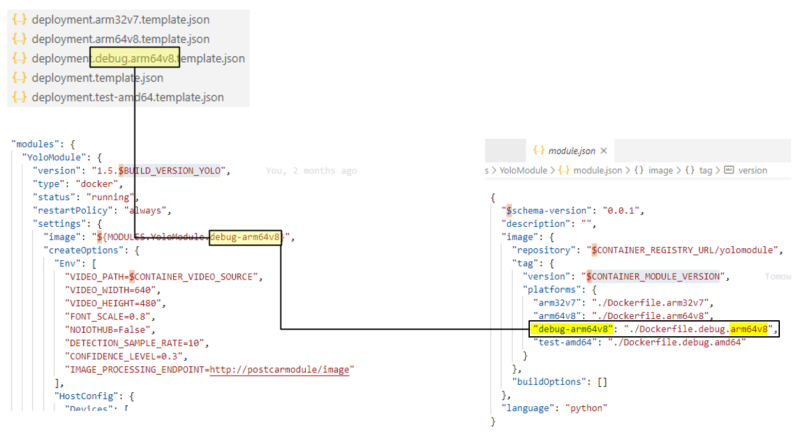Open deployment.test-amd64.template.json file

point(128,97)
